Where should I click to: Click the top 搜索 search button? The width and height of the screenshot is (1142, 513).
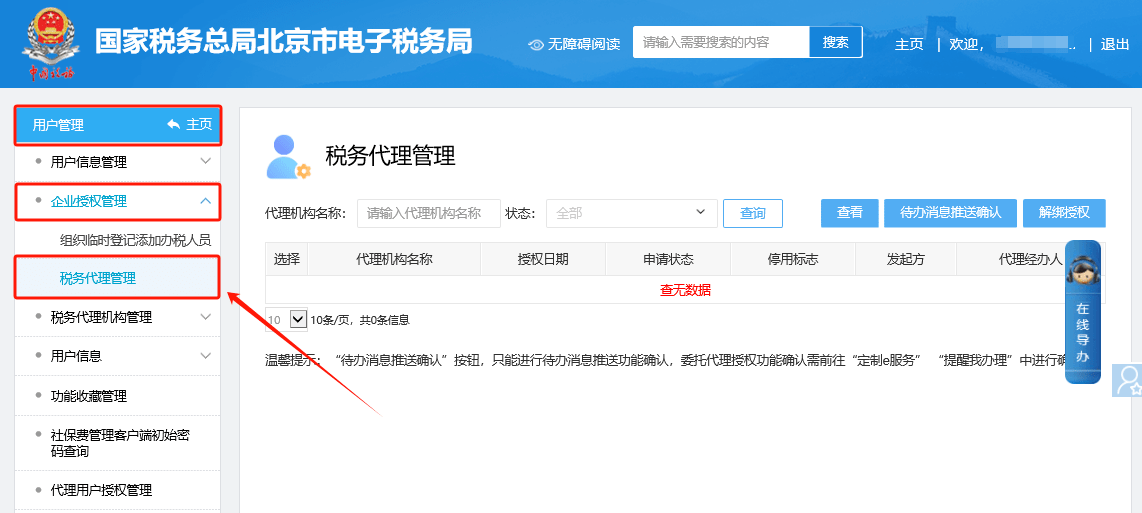835,42
